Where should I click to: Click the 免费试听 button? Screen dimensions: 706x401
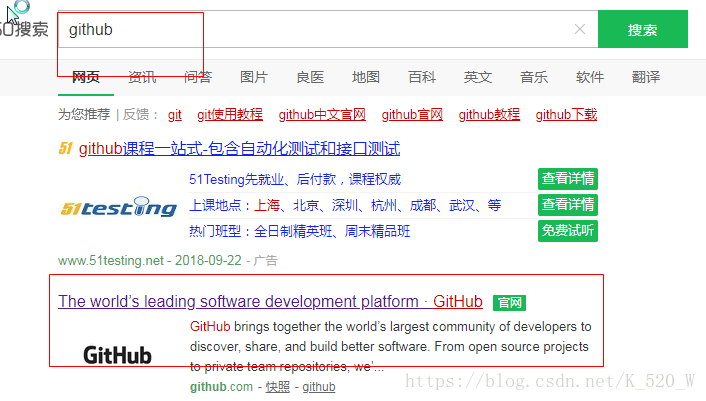coord(568,231)
